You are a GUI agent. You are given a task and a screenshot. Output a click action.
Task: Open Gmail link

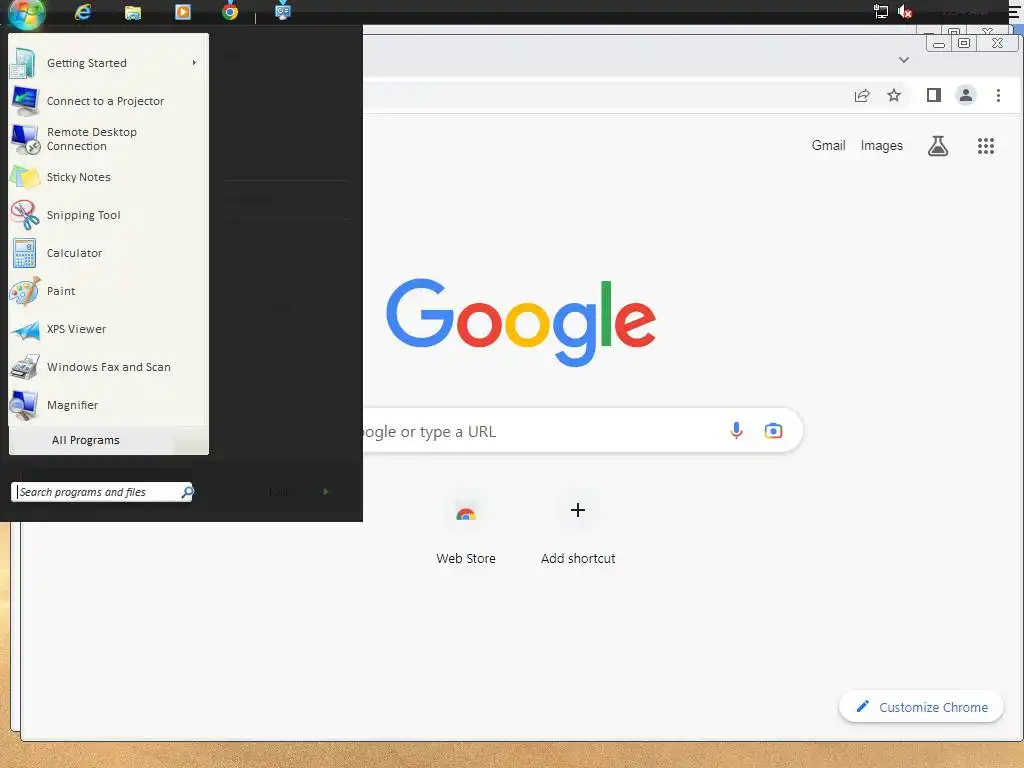point(828,146)
